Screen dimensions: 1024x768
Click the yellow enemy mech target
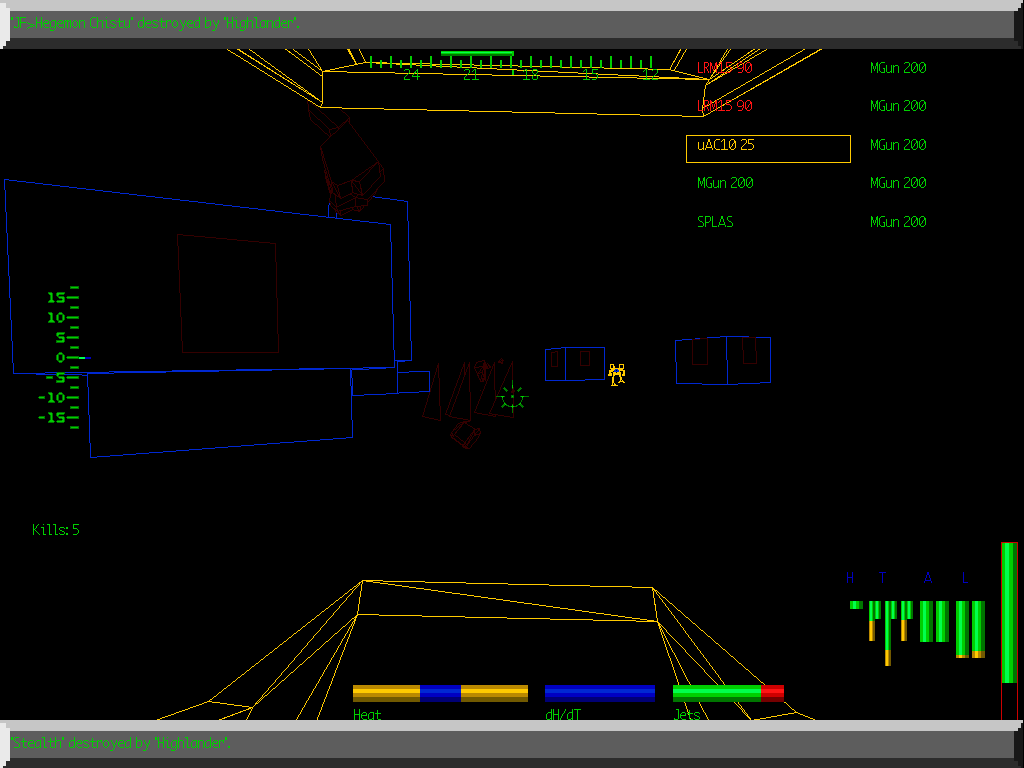coord(617,374)
